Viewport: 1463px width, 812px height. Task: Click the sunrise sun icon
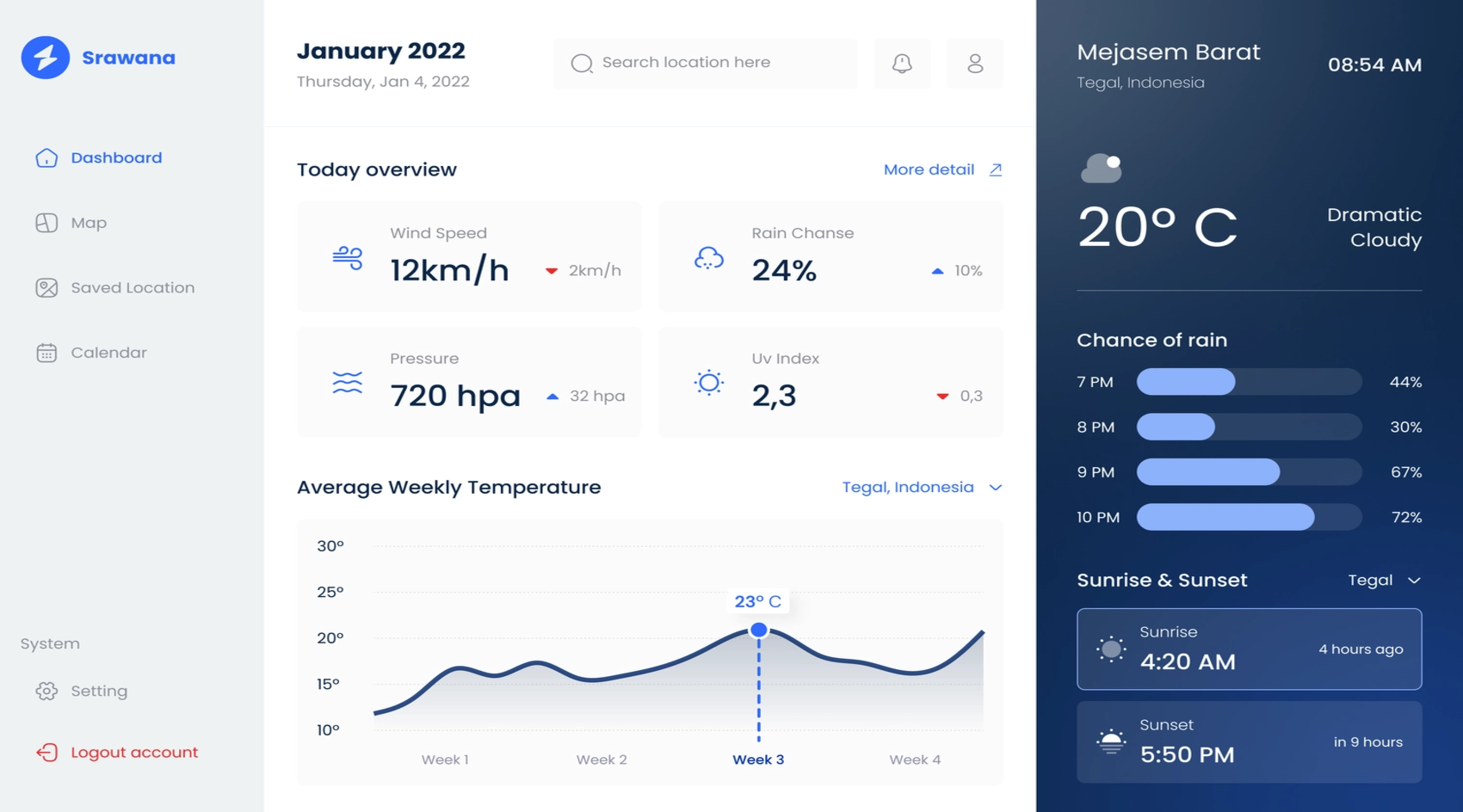pyautogui.click(x=1111, y=649)
